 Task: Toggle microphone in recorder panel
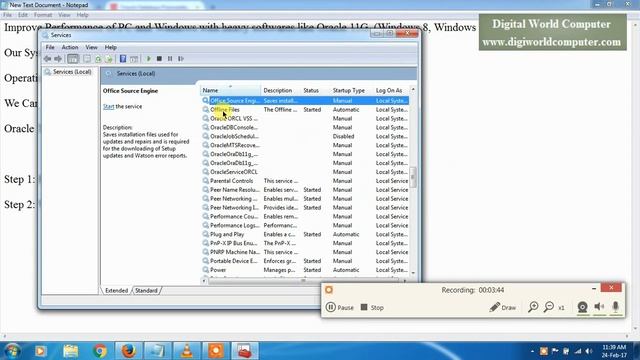(x=616, y=307)
